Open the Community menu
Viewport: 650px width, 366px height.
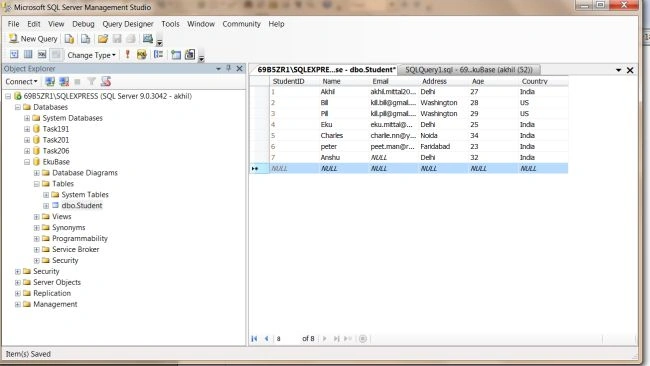click(x=241, y=24)
